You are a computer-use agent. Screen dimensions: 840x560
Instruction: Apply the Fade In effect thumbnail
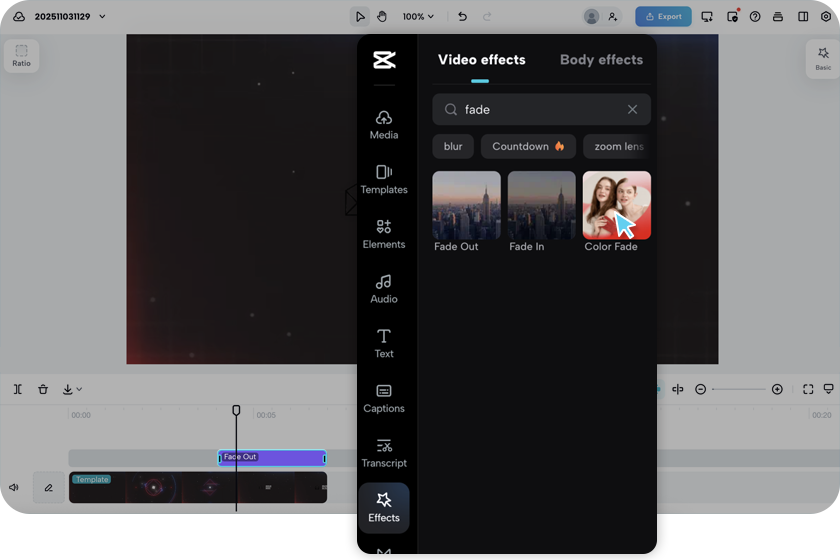pyautogui.click(x=541, y=205)
